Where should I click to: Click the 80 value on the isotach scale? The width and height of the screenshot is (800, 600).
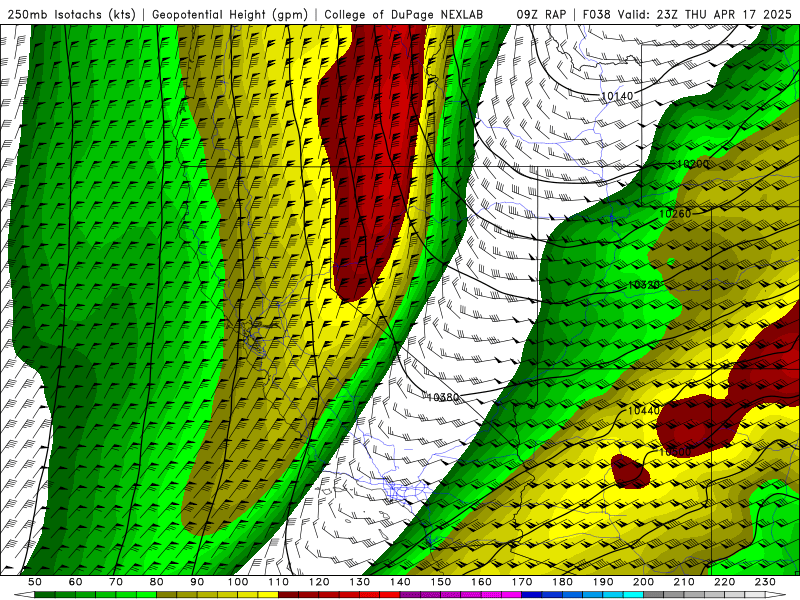(x=157, y=582)
